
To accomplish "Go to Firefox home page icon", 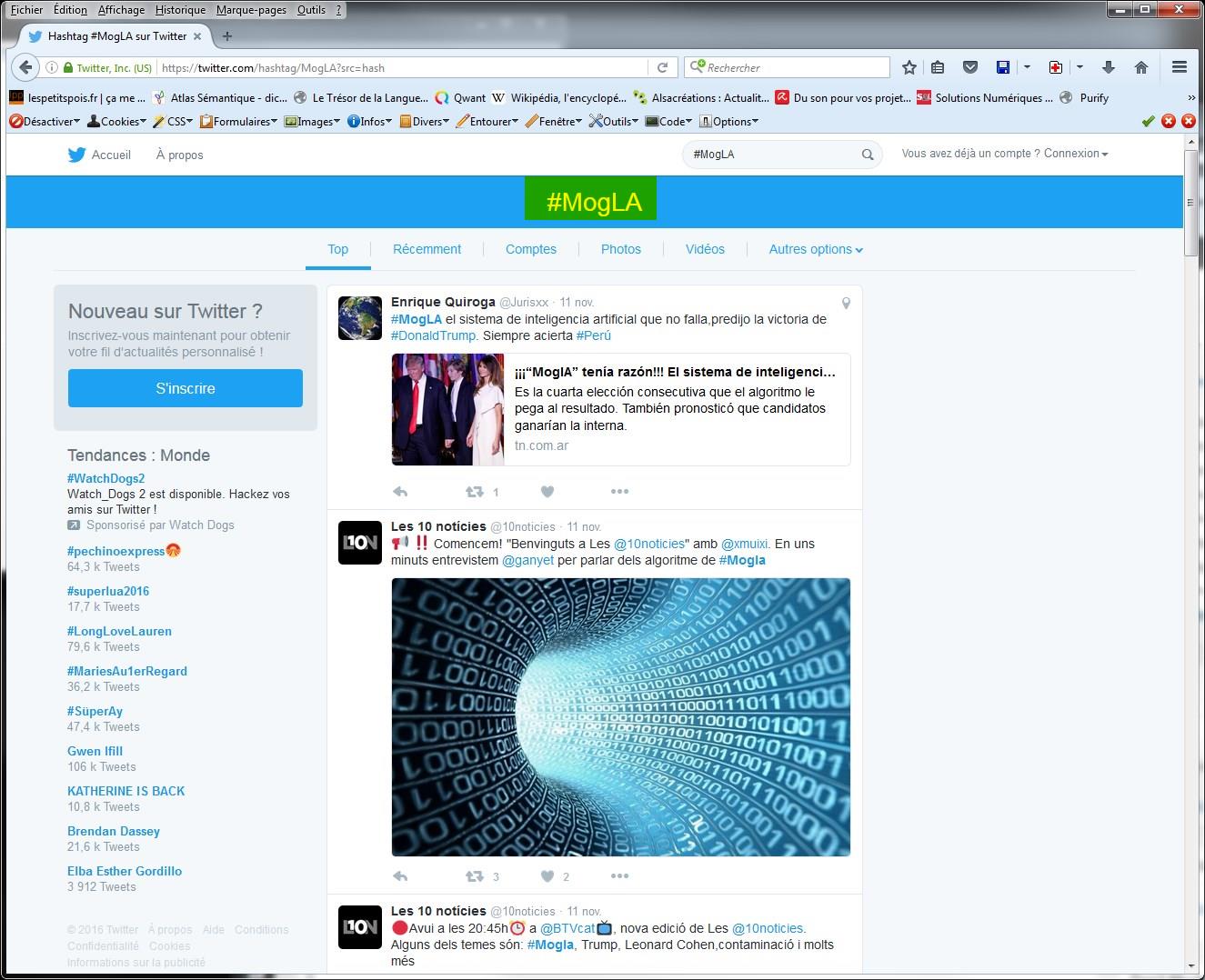I will click(1141, 67).
